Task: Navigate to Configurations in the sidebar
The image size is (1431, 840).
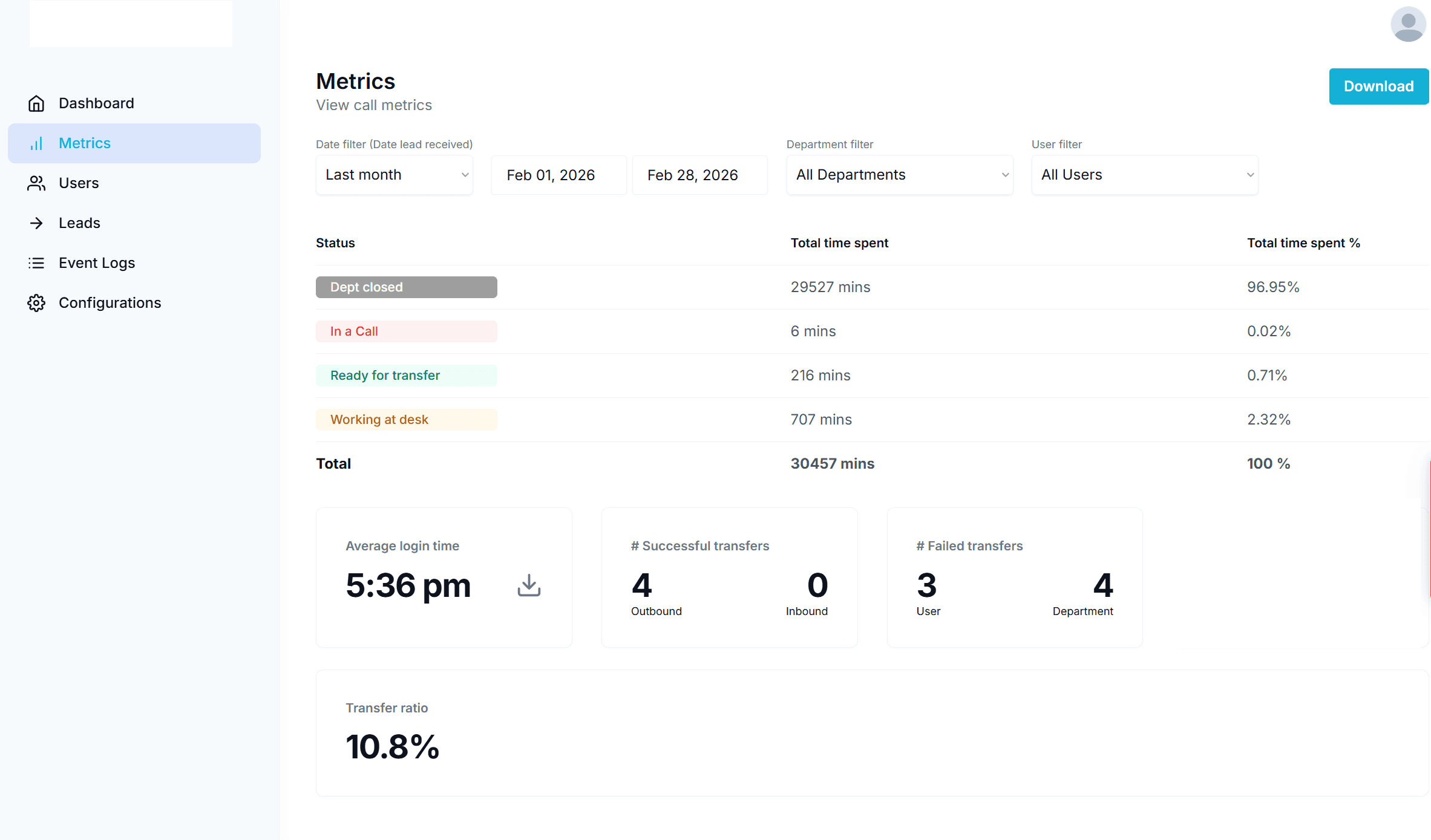Action: [110, 303]
